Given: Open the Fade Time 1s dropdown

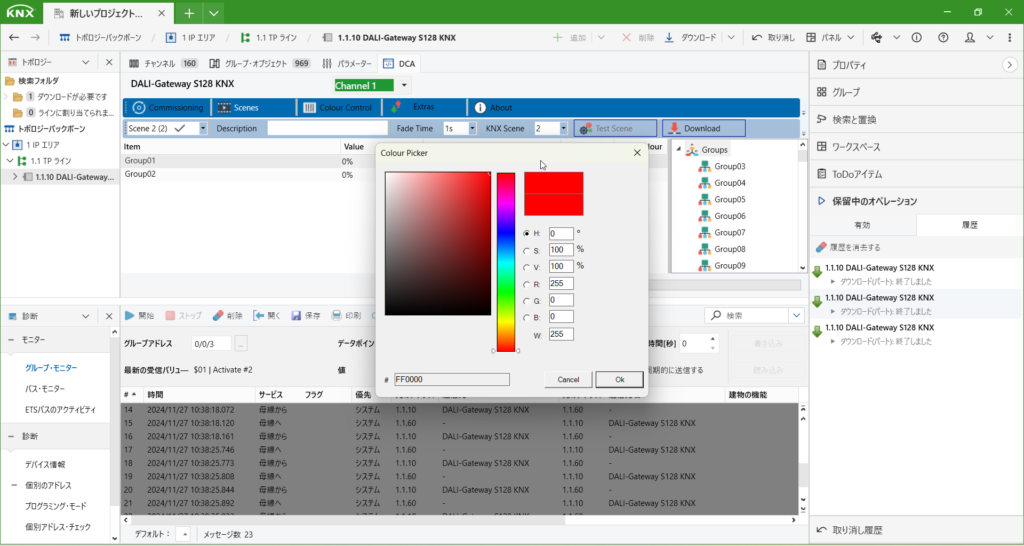Looking at the screenshot, I should click(472, 128).
